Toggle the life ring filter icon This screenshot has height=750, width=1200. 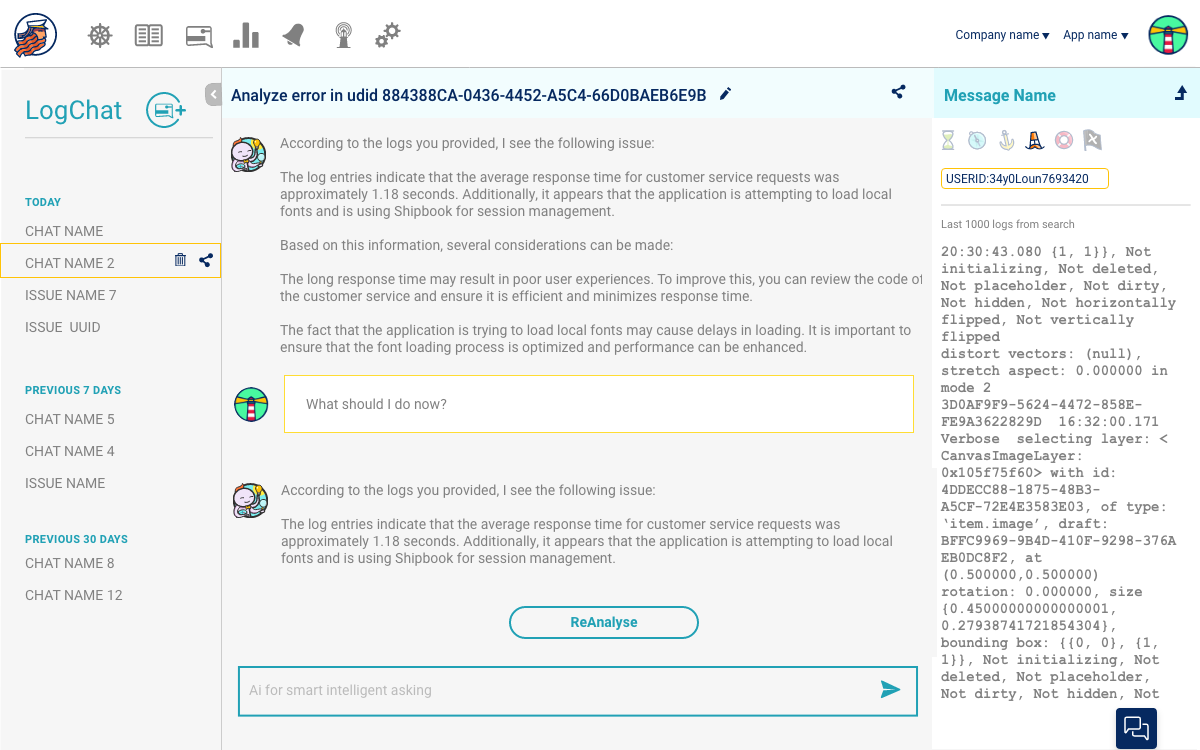1064,140
